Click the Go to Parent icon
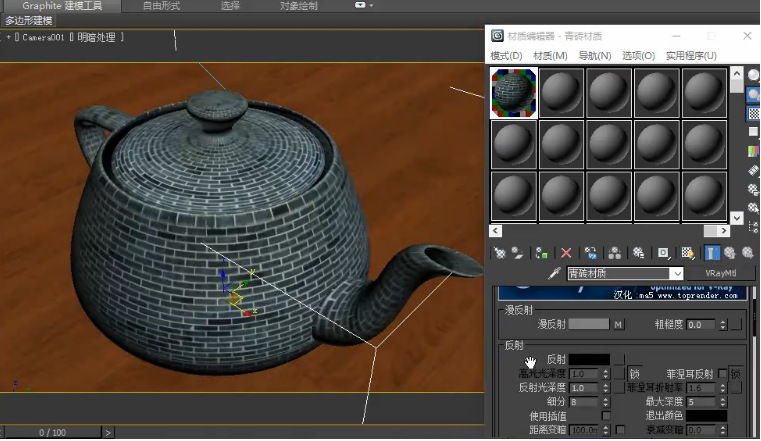The height and width of the screenshot is (441, 761). click(729, 253)
